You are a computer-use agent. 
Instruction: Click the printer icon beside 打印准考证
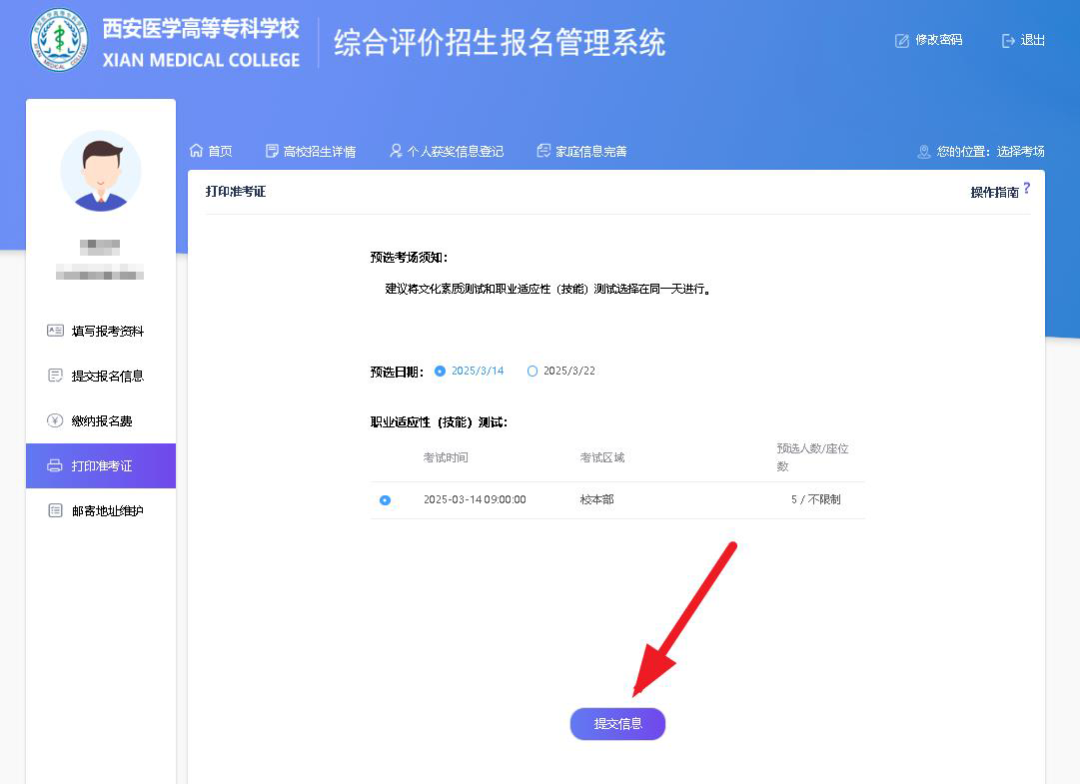click(55, 466)
